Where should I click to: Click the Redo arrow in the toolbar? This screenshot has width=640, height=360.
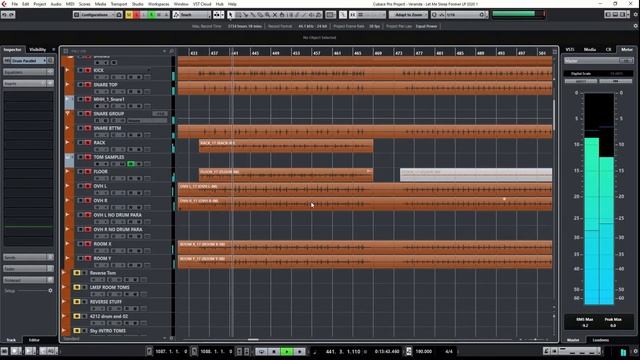(x=12, y=15)
